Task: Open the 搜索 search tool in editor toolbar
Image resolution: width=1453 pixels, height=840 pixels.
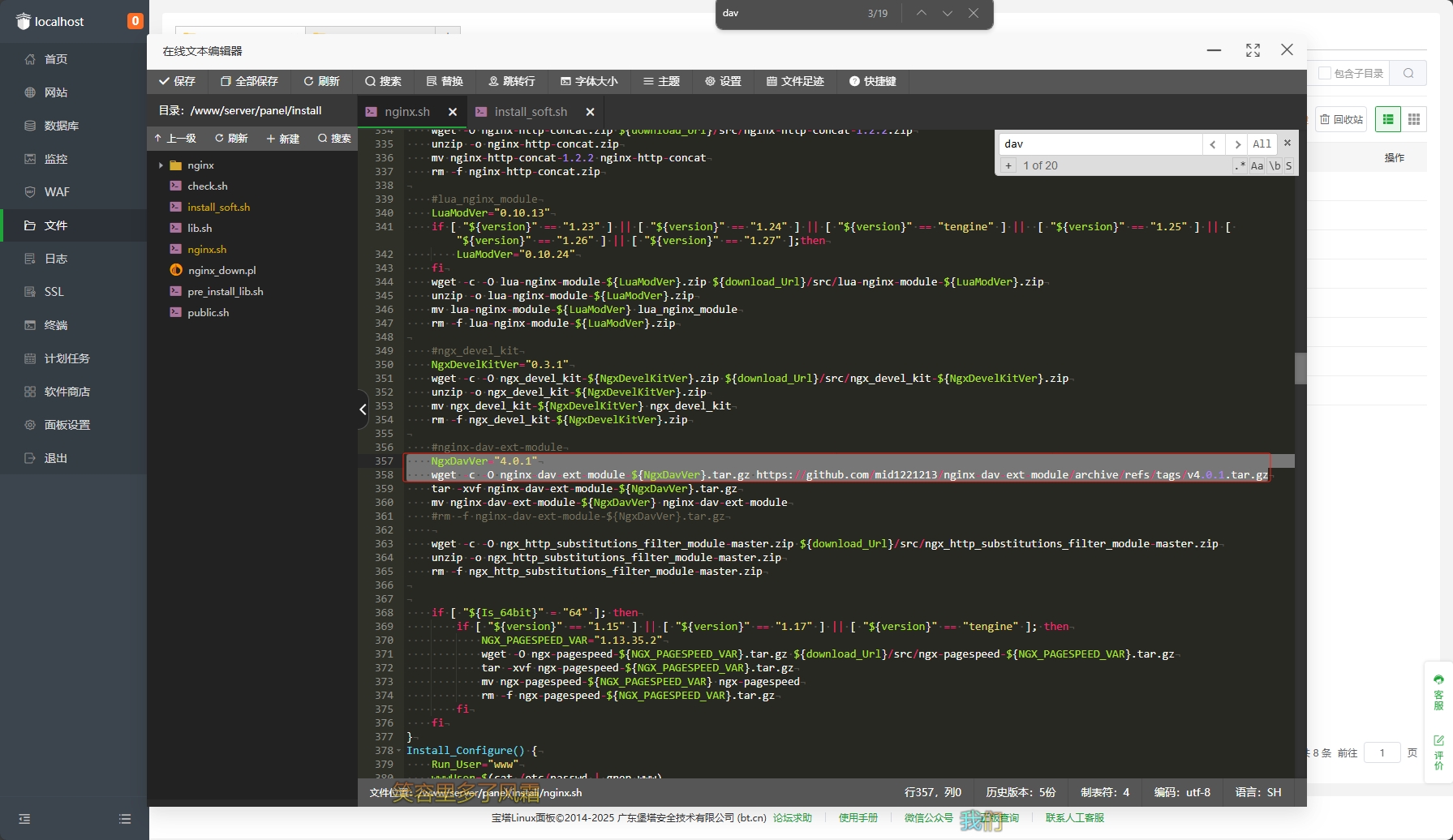Action: pos(383,81)
